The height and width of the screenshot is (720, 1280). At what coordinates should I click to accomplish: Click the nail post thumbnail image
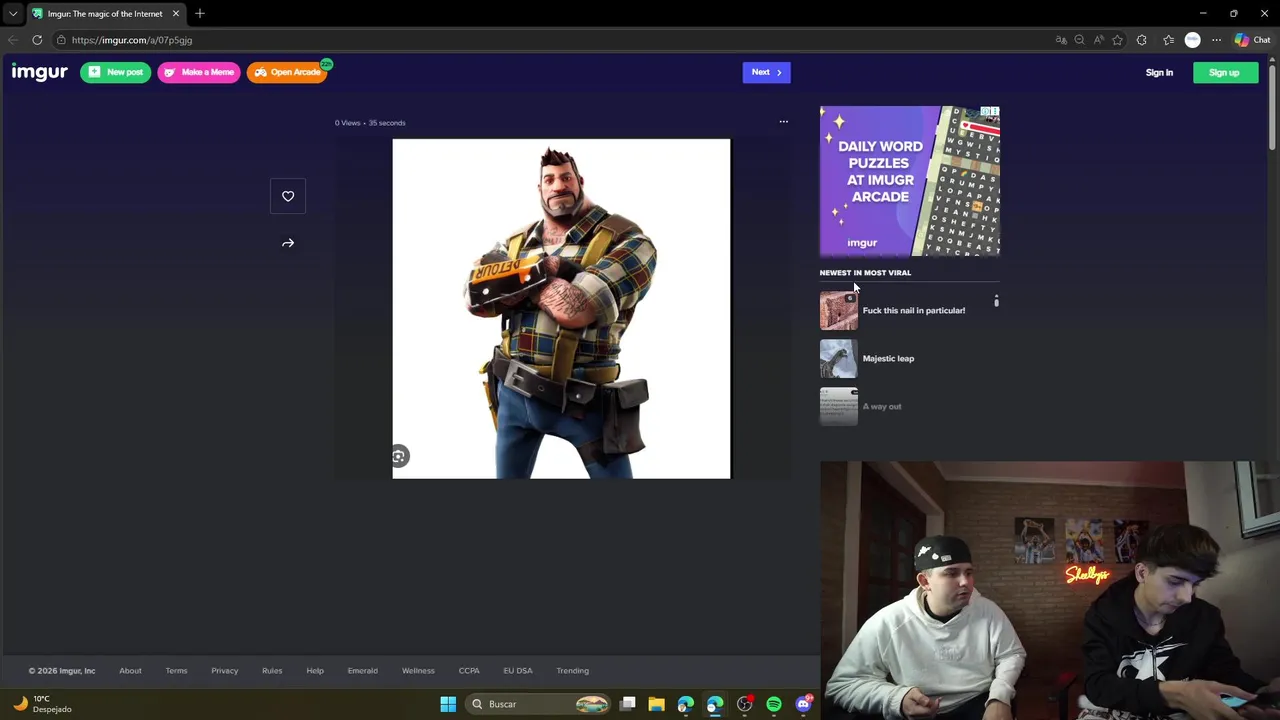pos(839,310)
